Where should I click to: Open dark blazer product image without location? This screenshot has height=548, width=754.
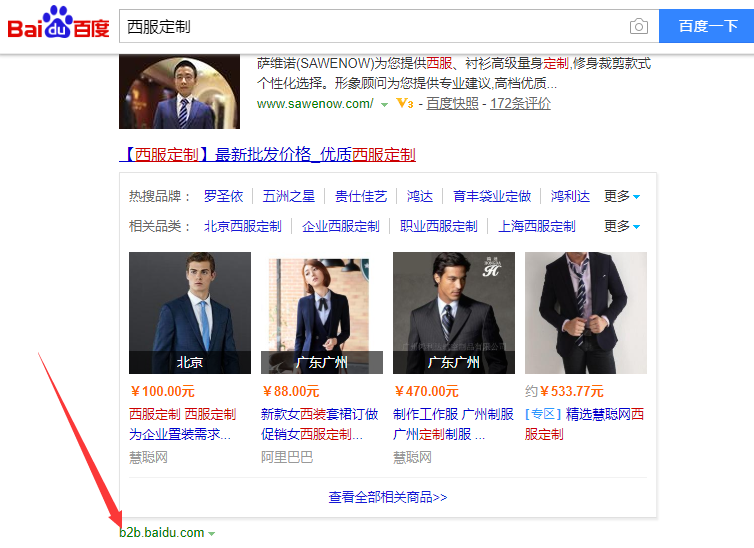pos(586,313)
